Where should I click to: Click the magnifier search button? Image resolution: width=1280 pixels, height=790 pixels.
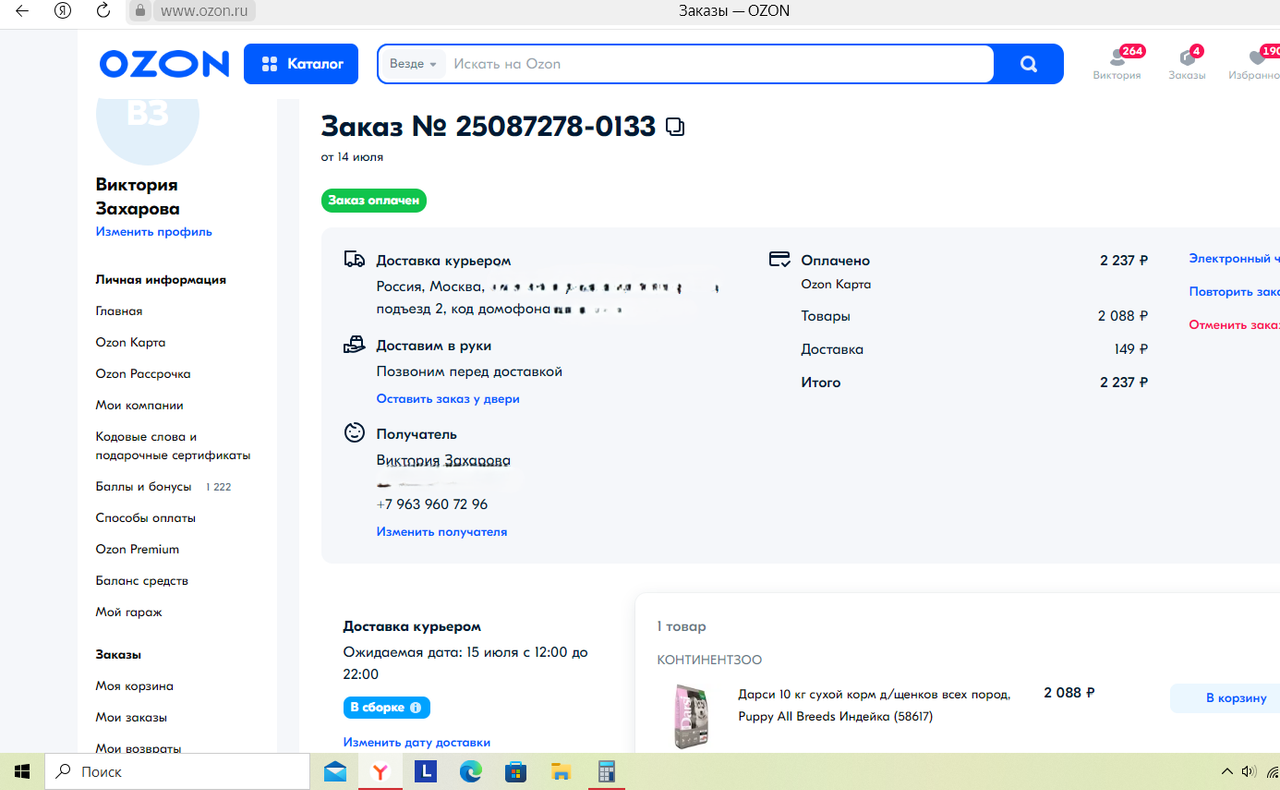click(x=1029, y=64)
